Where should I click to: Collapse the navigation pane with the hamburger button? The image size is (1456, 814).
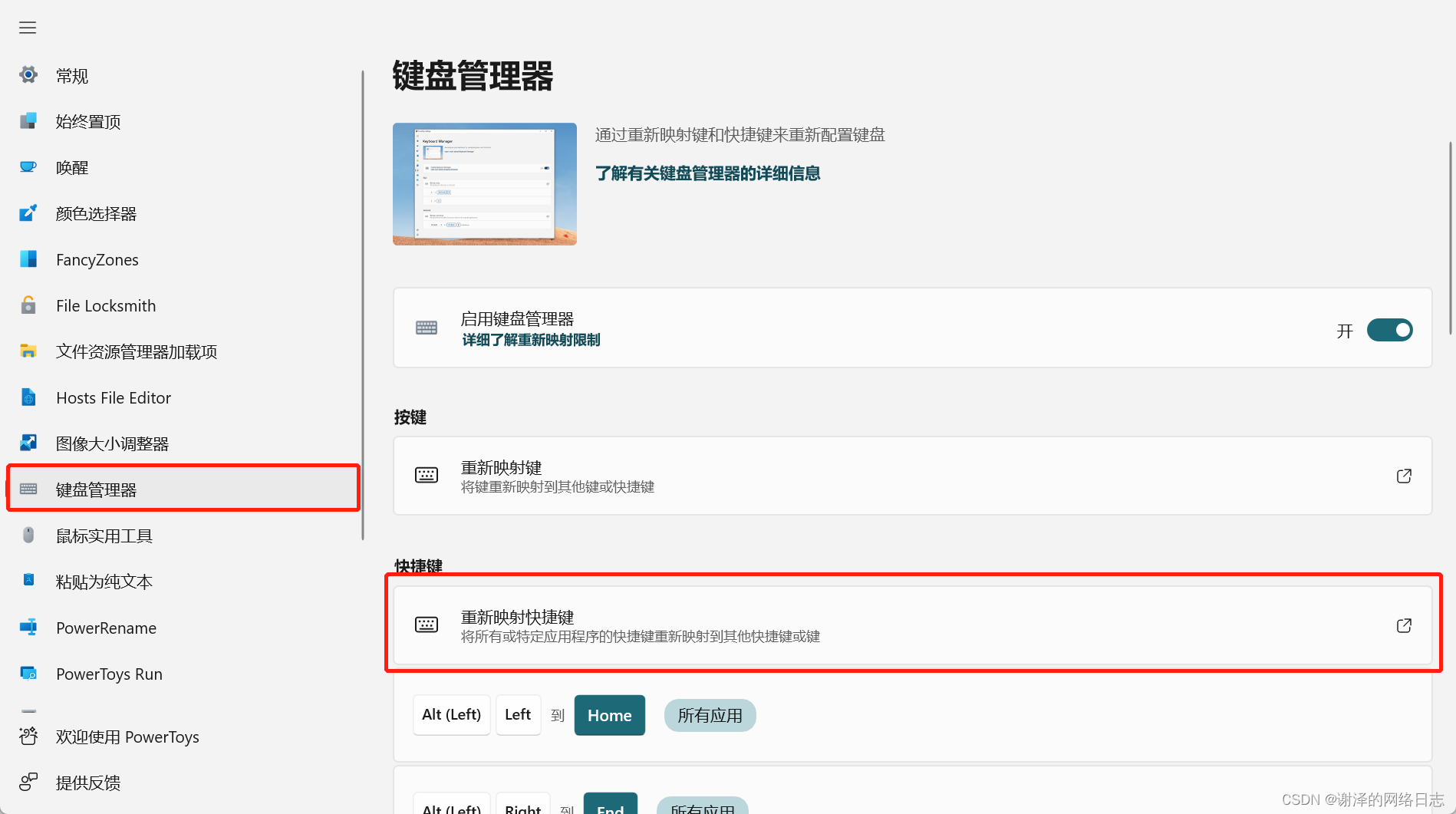(27, 28)
